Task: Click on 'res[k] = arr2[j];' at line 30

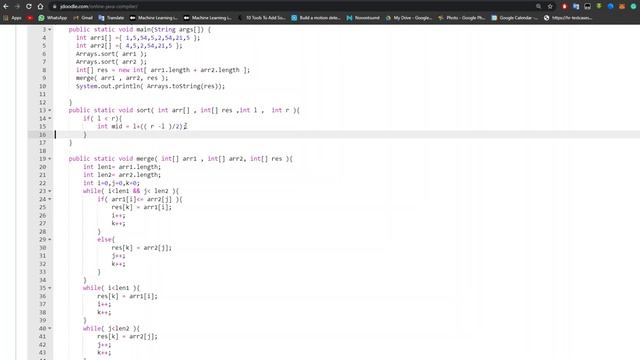Action: click(142, 248)
